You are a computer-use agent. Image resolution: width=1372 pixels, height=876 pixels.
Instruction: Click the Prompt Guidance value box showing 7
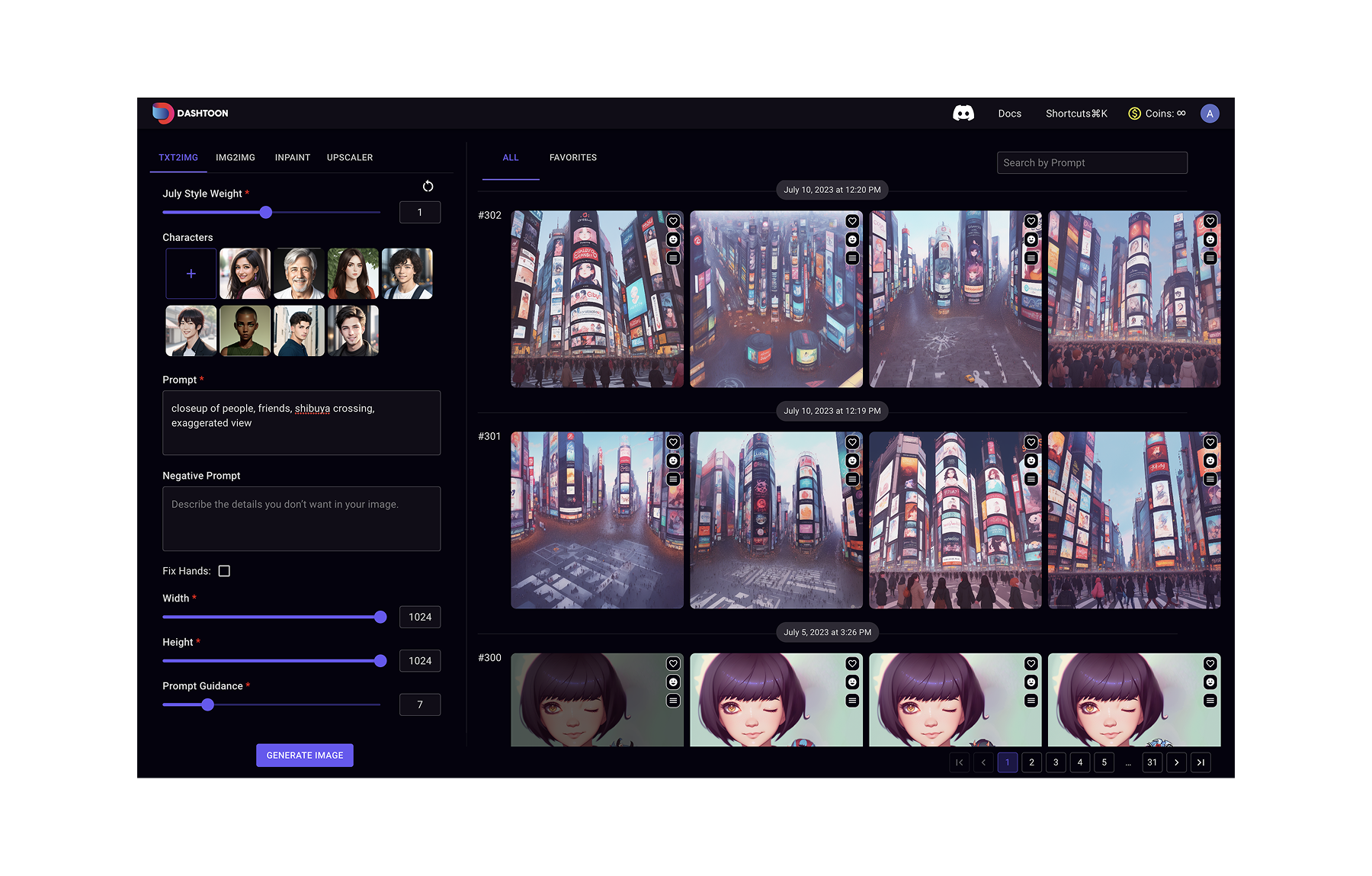[420, 705]
